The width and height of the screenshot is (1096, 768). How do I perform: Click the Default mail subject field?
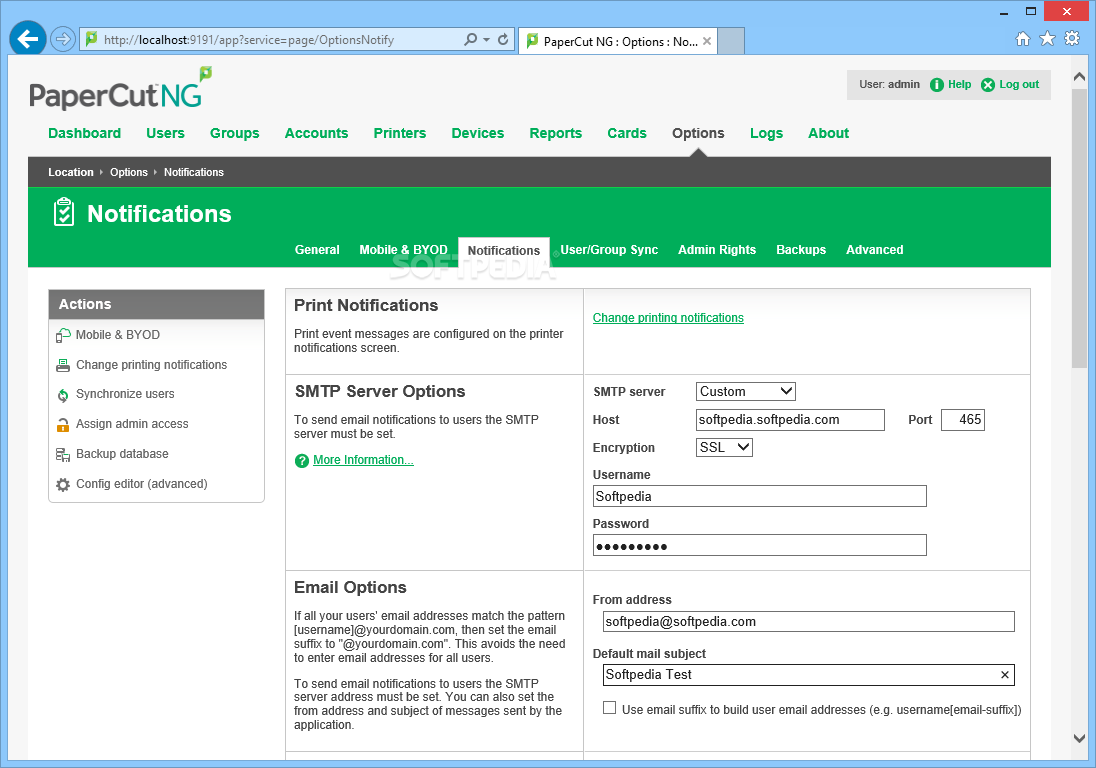click(808, 674)
